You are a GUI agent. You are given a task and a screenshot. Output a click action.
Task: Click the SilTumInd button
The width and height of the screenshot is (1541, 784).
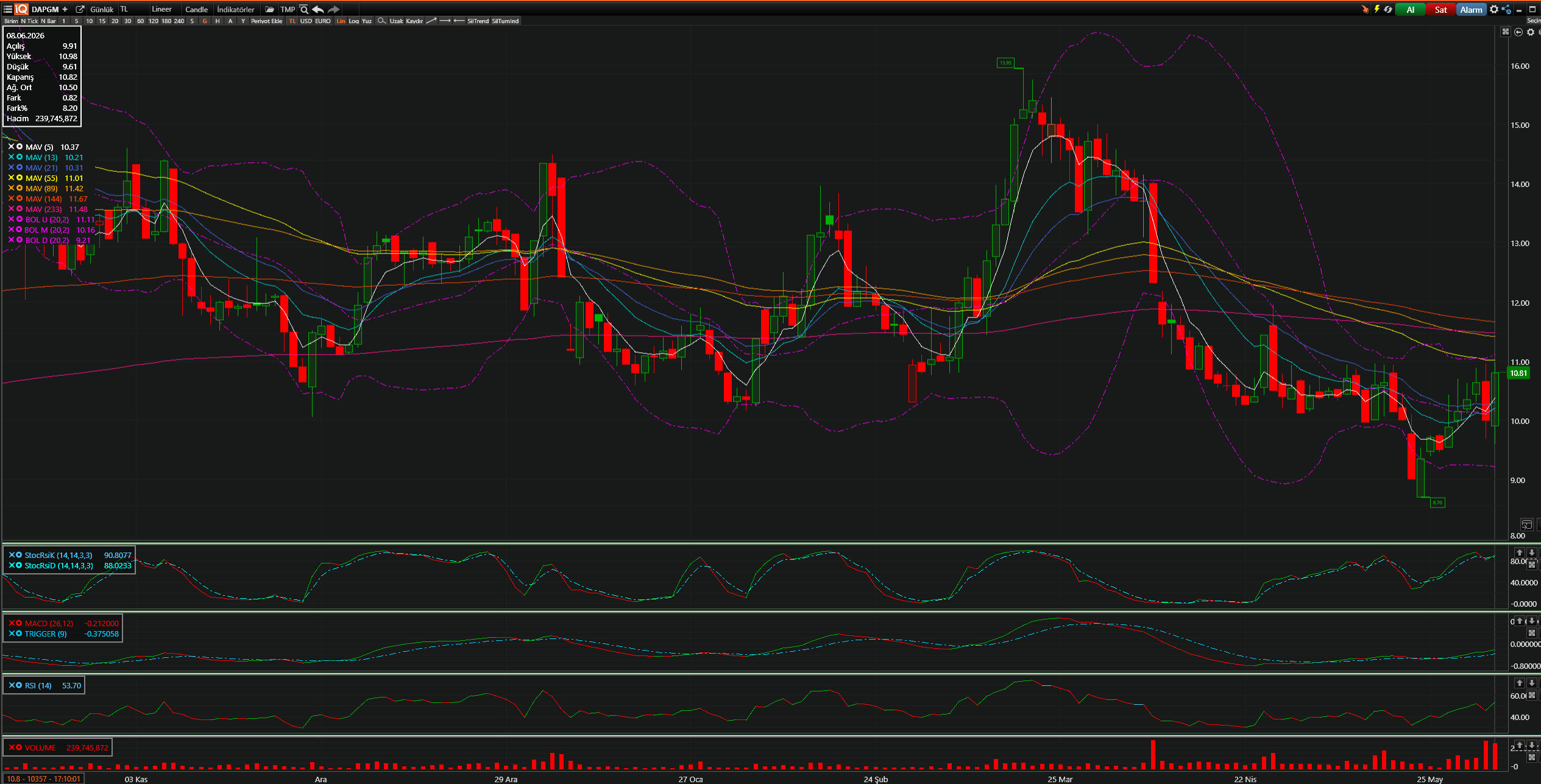505,21
